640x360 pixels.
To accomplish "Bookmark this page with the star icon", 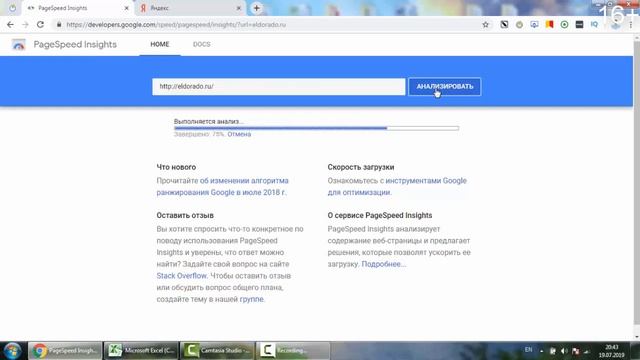I will point(485,24).
